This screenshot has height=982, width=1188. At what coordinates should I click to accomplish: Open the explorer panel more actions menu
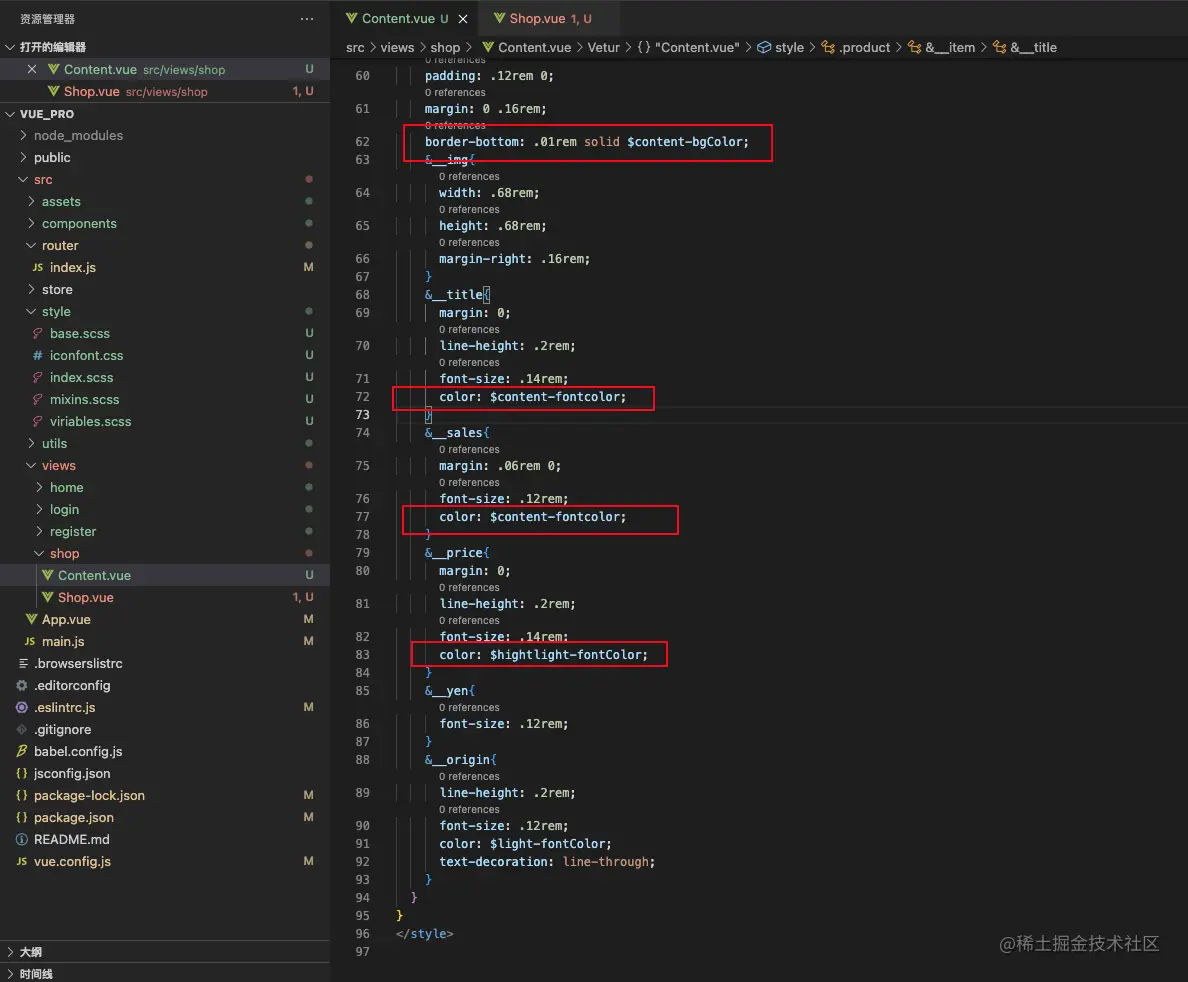click(x=306, y=19)
